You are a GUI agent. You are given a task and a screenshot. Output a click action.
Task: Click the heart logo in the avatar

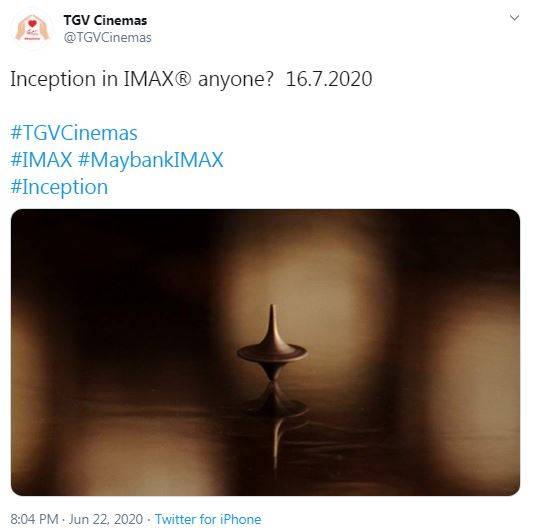click(32, 23)
